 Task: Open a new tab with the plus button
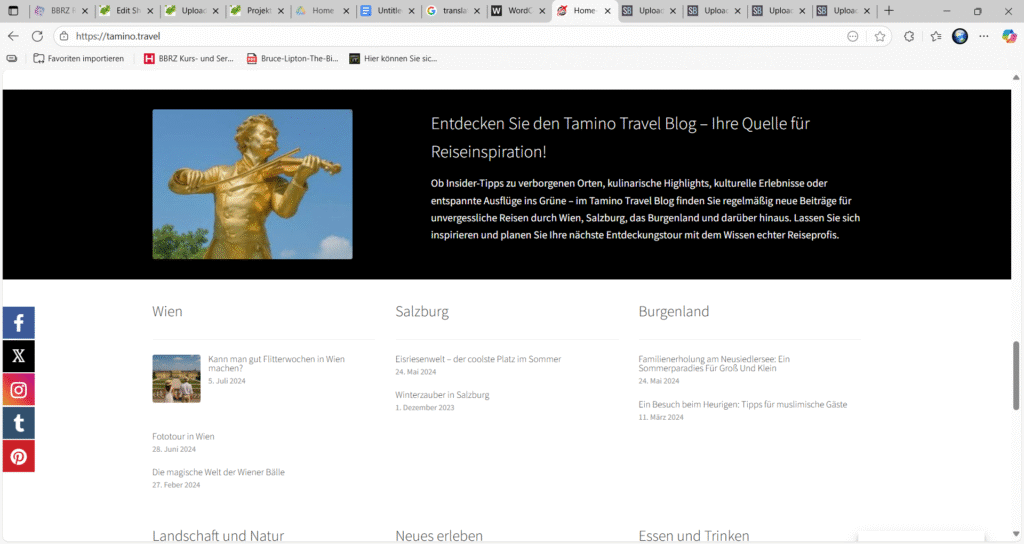click(889, 11)
